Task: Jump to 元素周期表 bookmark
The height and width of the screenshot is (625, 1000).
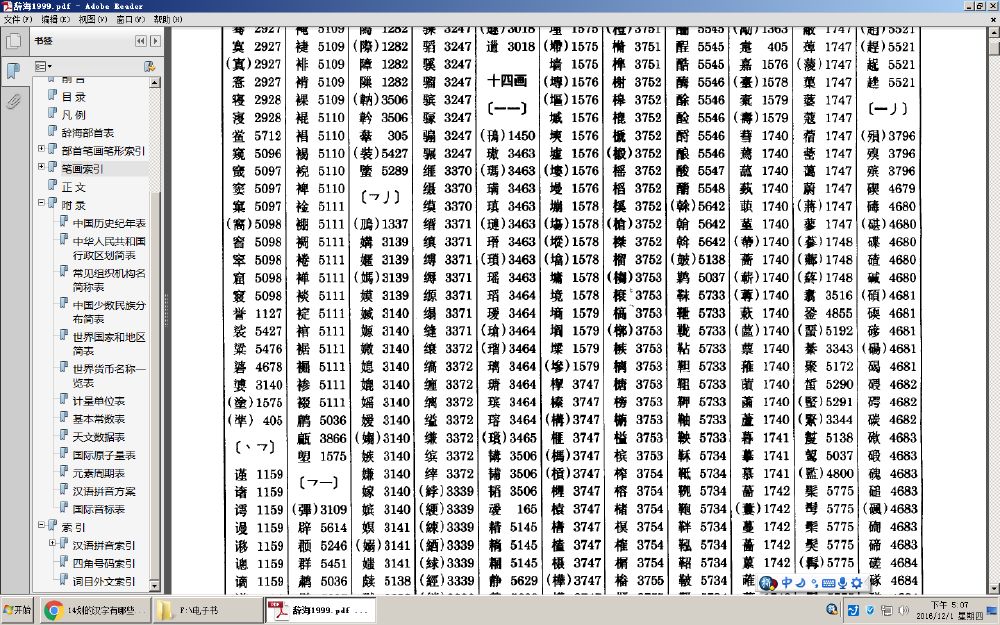Action: point(98,473)
